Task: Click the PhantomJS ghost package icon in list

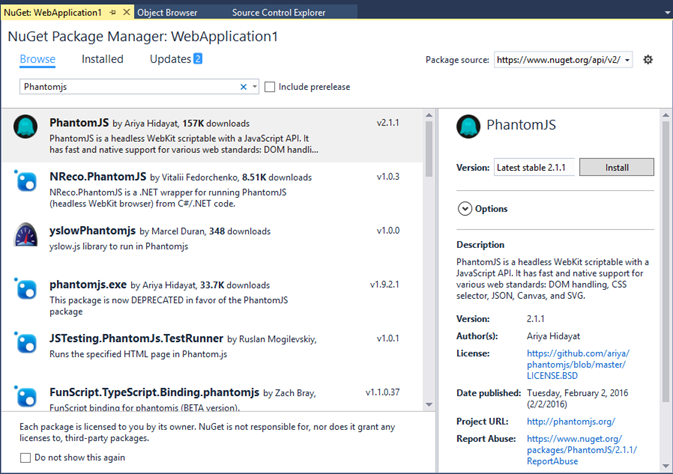Action: [25, 127]
